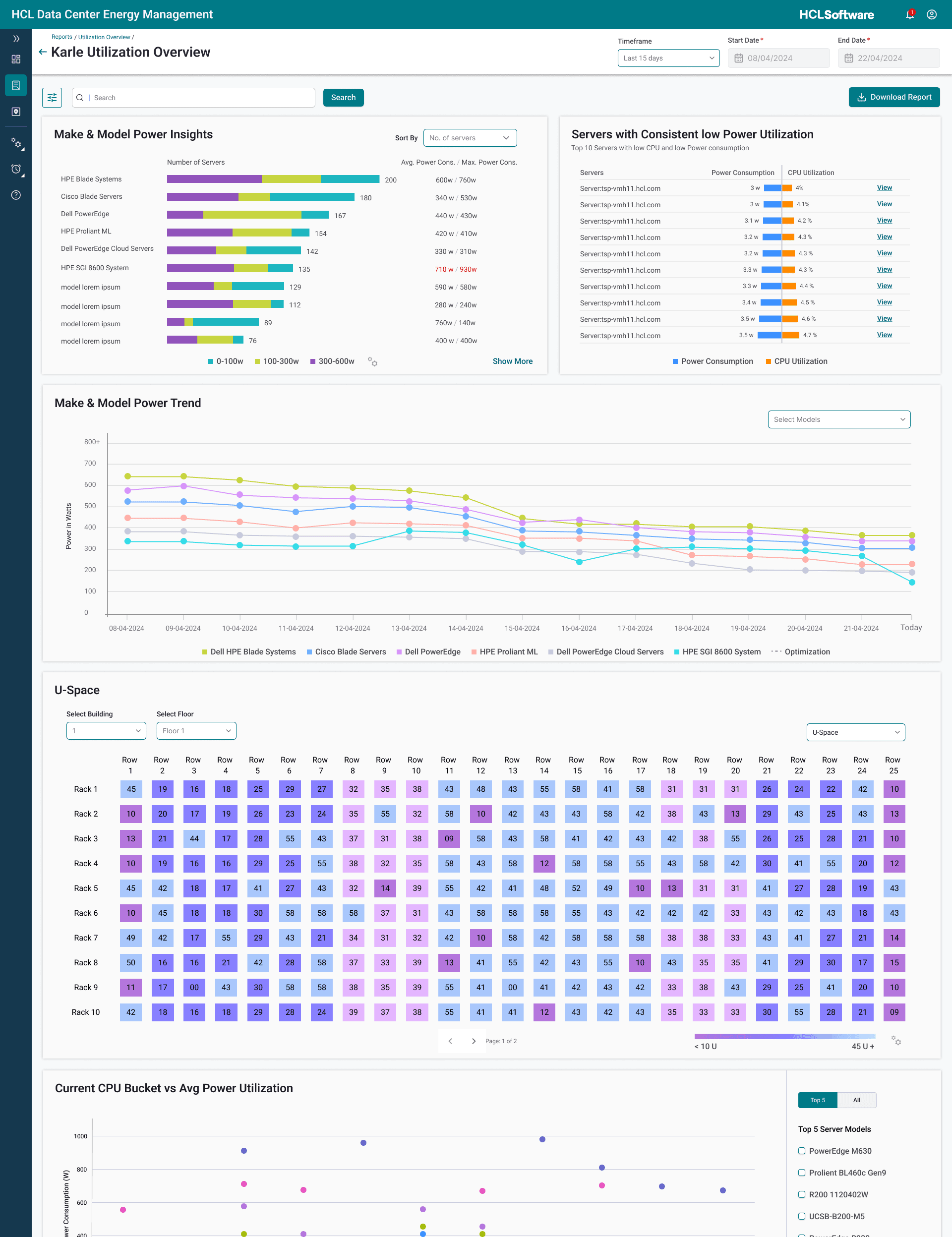Click View for the 4.7 % CPU server
This screenshot has height=1237, width=952.
884,335
